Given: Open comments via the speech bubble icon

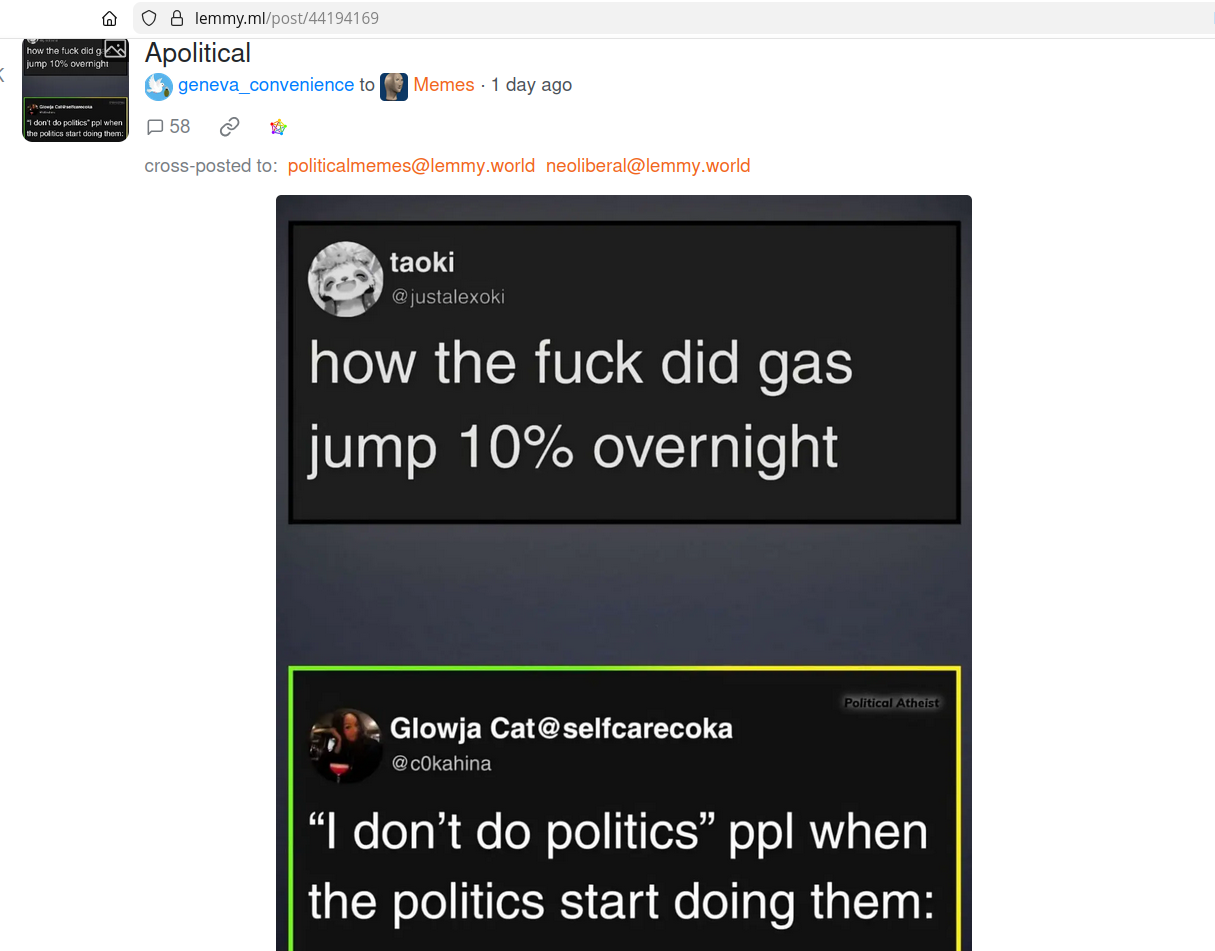Looking at the screenshot, I should [x=155, y=127].
